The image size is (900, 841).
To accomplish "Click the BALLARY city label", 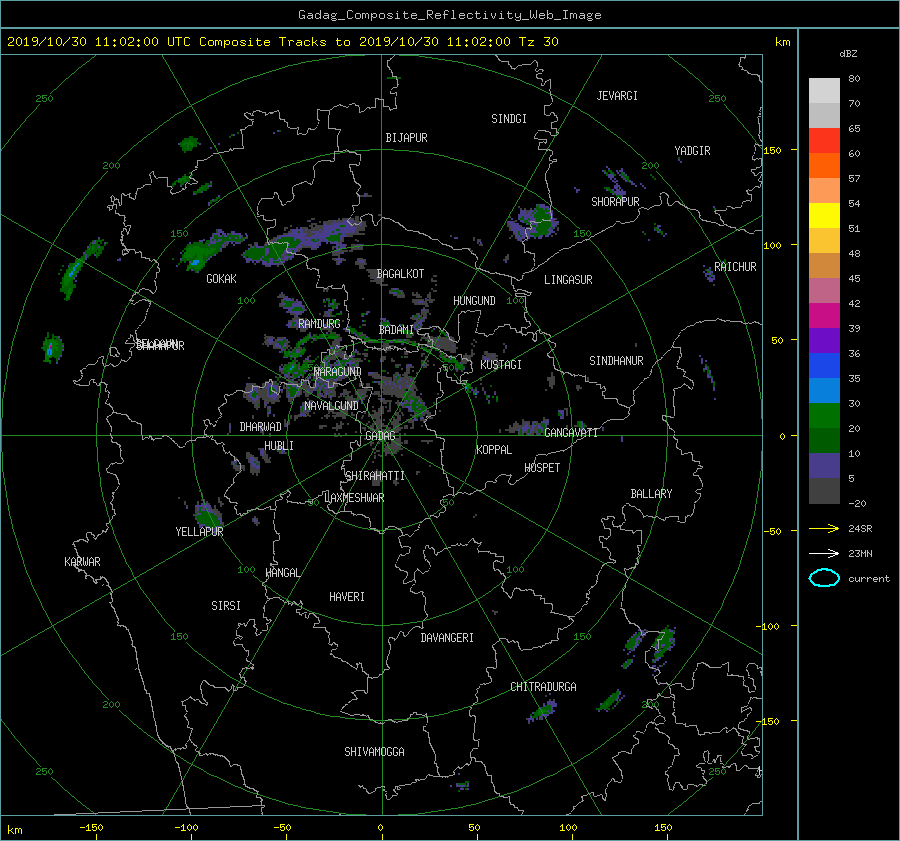I will [x=651, y=494].
